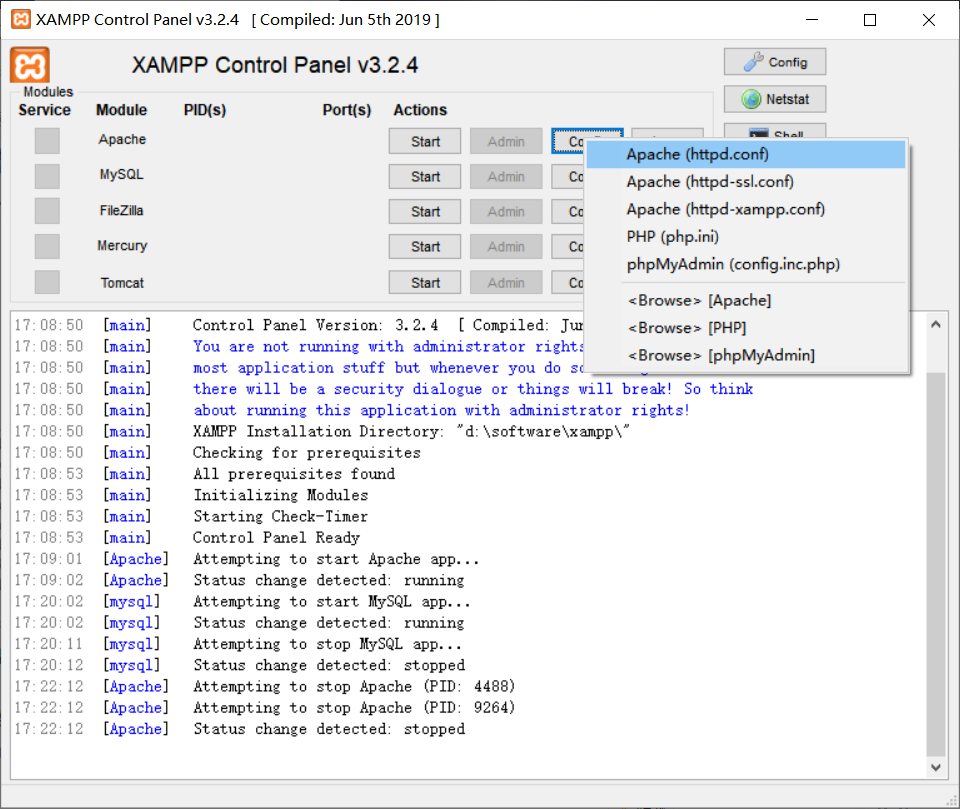This screenshot has width=960, height=809.
Task: Open Config with the wrench icon
Action: (774, 62)
